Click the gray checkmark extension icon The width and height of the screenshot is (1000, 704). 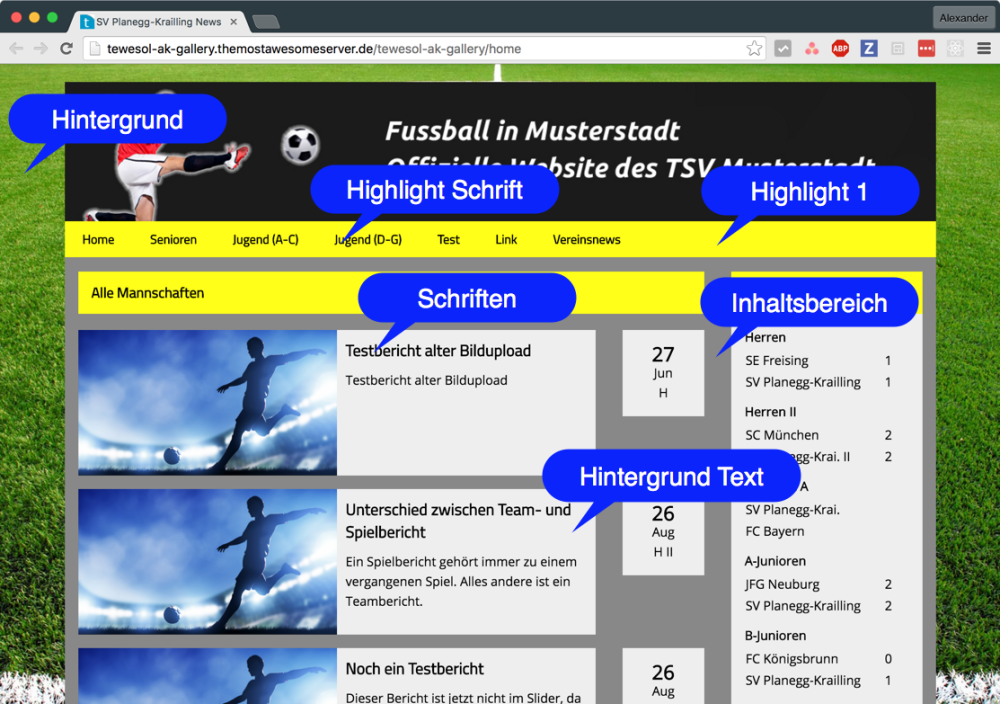(783, 48)
